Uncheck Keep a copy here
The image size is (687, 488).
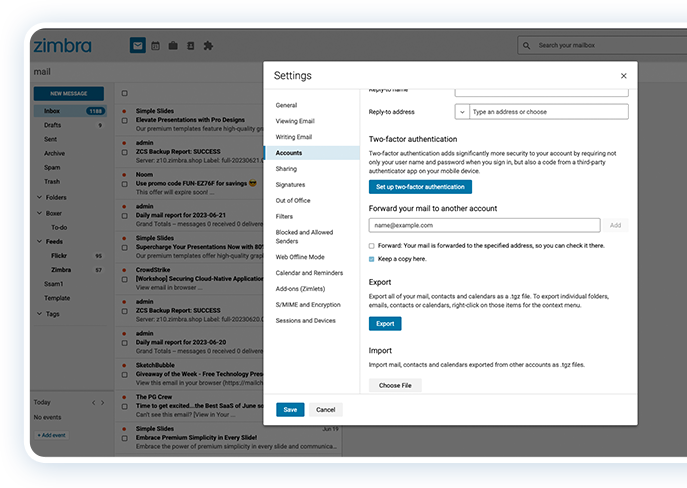[x=372, y=259]
